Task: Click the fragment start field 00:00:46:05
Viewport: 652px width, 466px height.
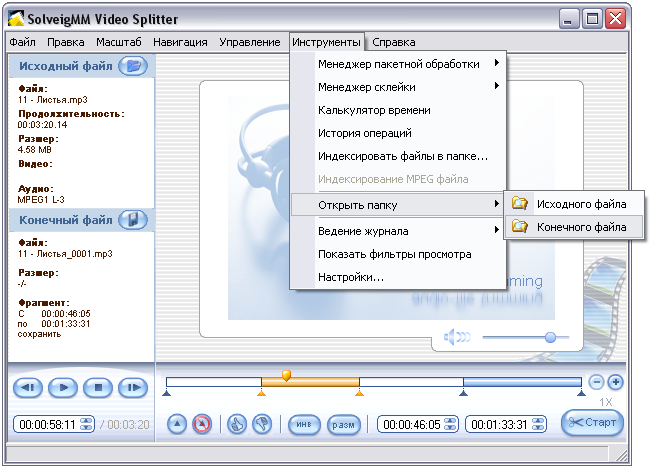Action: click(411, 424)
